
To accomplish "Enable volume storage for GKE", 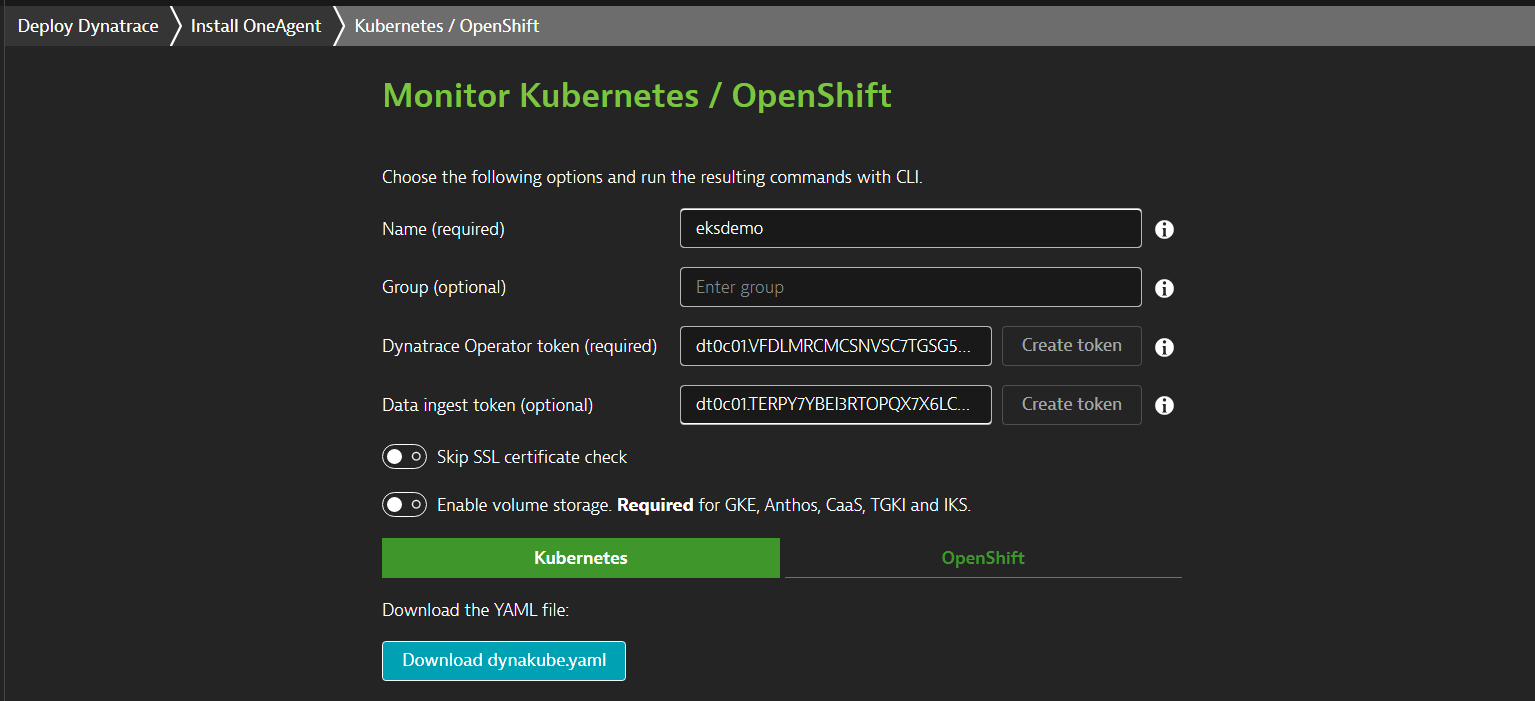I will 404,504.
